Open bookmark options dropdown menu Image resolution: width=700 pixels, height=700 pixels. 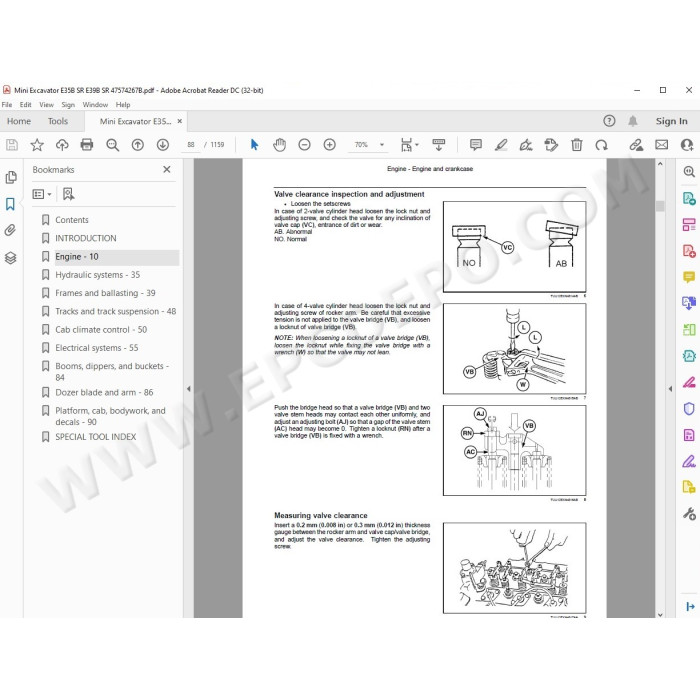coord(42,194)
